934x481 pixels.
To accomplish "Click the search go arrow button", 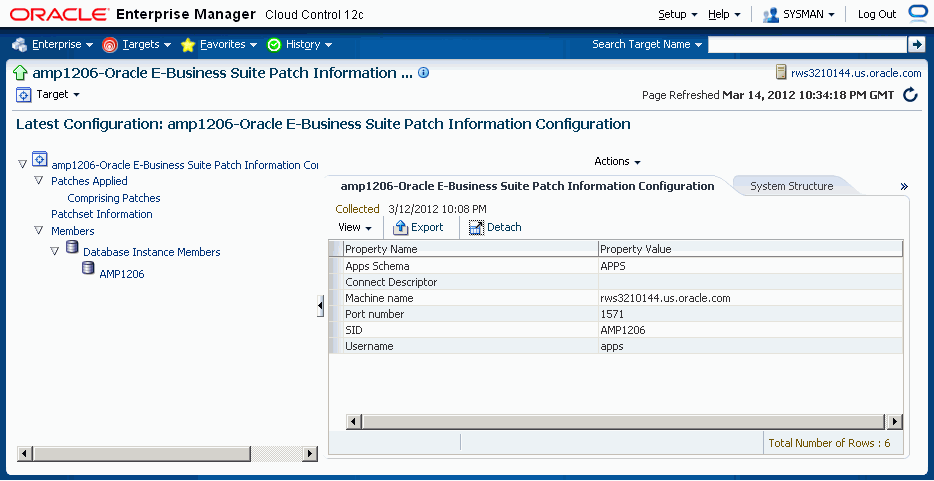I will pyautogui.click(x=916, y=44).
